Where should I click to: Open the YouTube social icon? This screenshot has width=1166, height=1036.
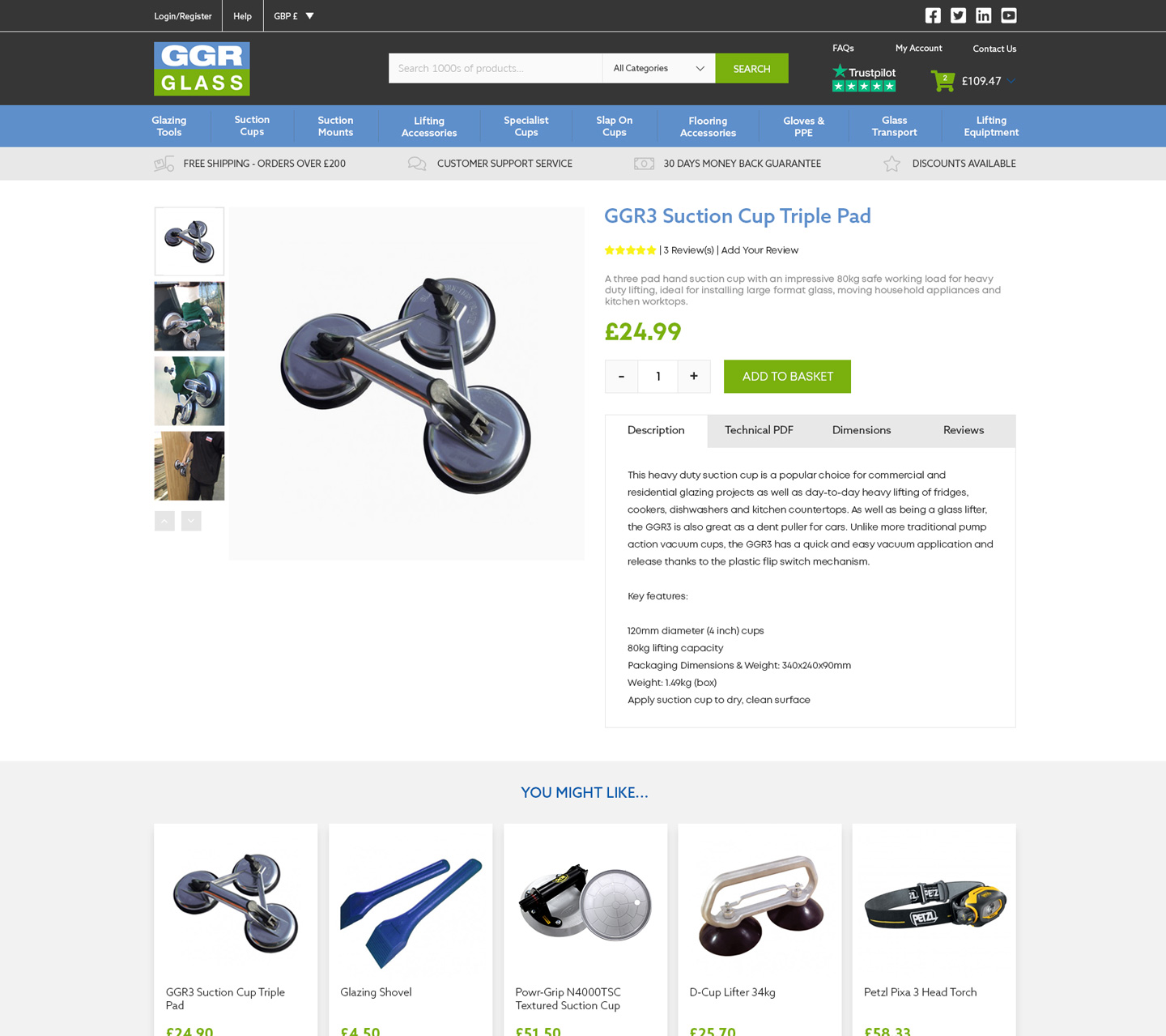click(x=1009, y=15)
